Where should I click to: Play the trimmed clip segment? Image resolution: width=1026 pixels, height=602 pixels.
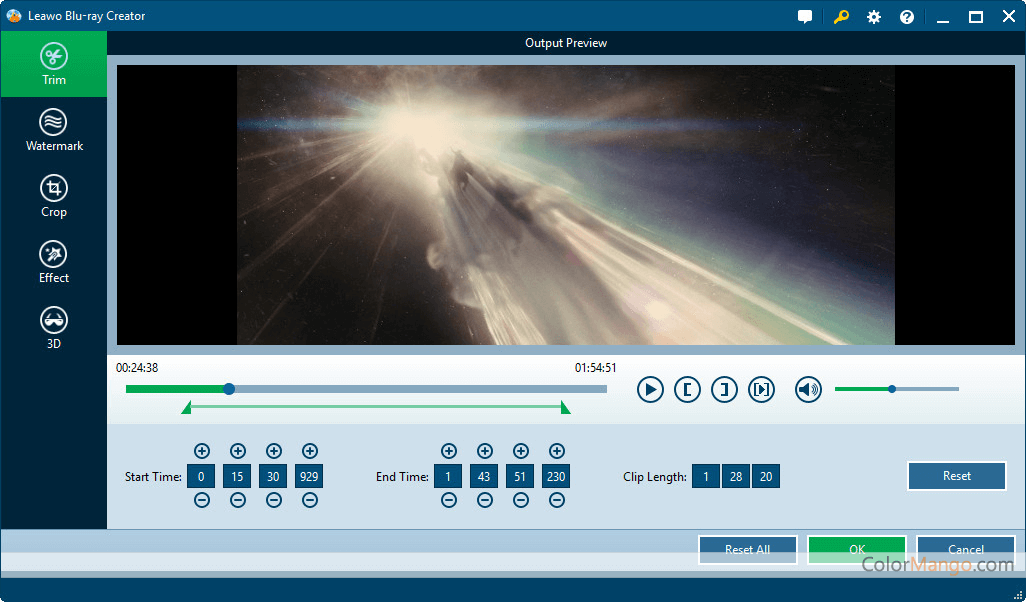tap(761, 389)
